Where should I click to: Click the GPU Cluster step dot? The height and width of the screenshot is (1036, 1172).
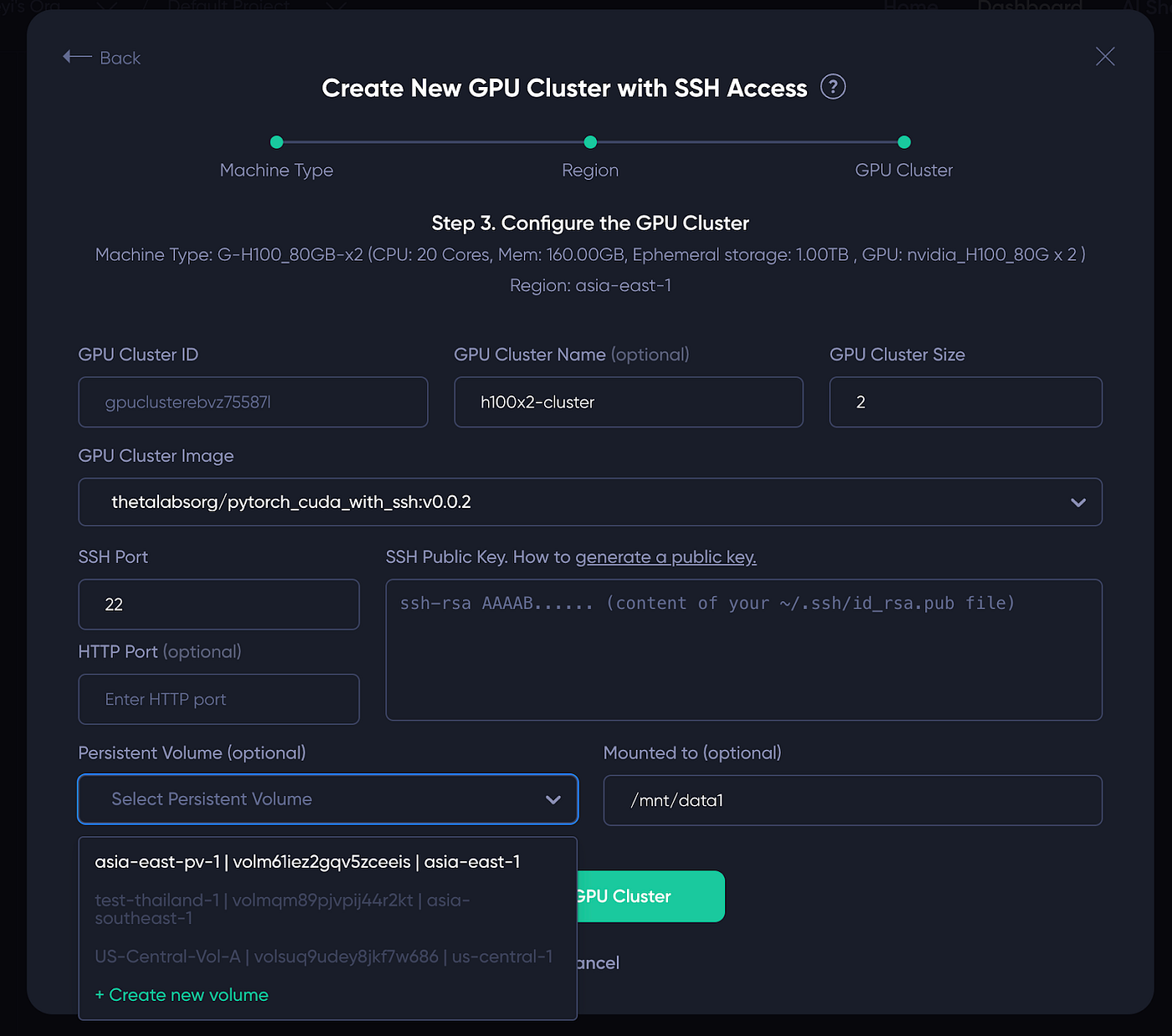coord(904,142)
